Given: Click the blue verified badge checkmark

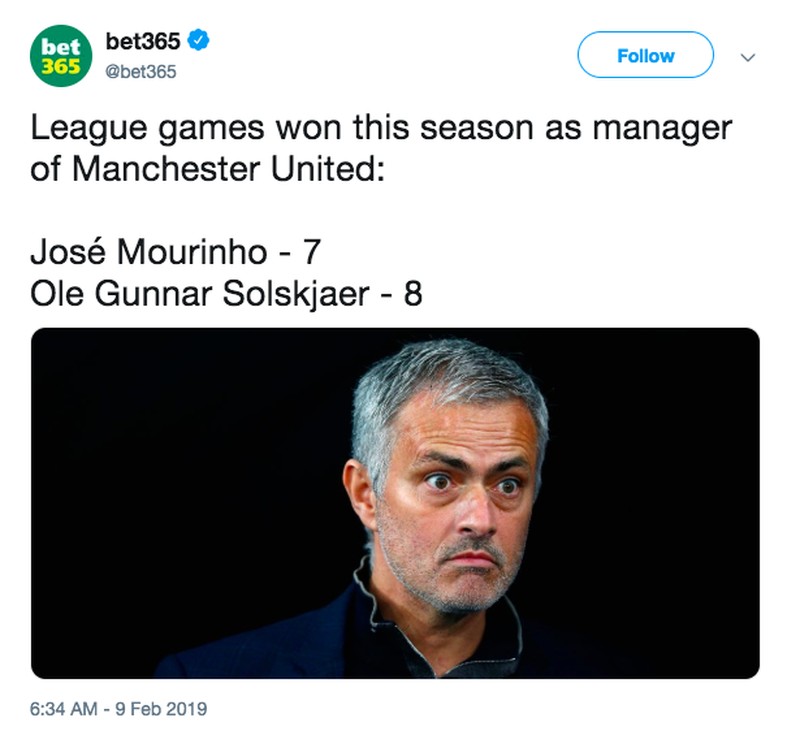Looking at the screenshot, I should (198, 40).
